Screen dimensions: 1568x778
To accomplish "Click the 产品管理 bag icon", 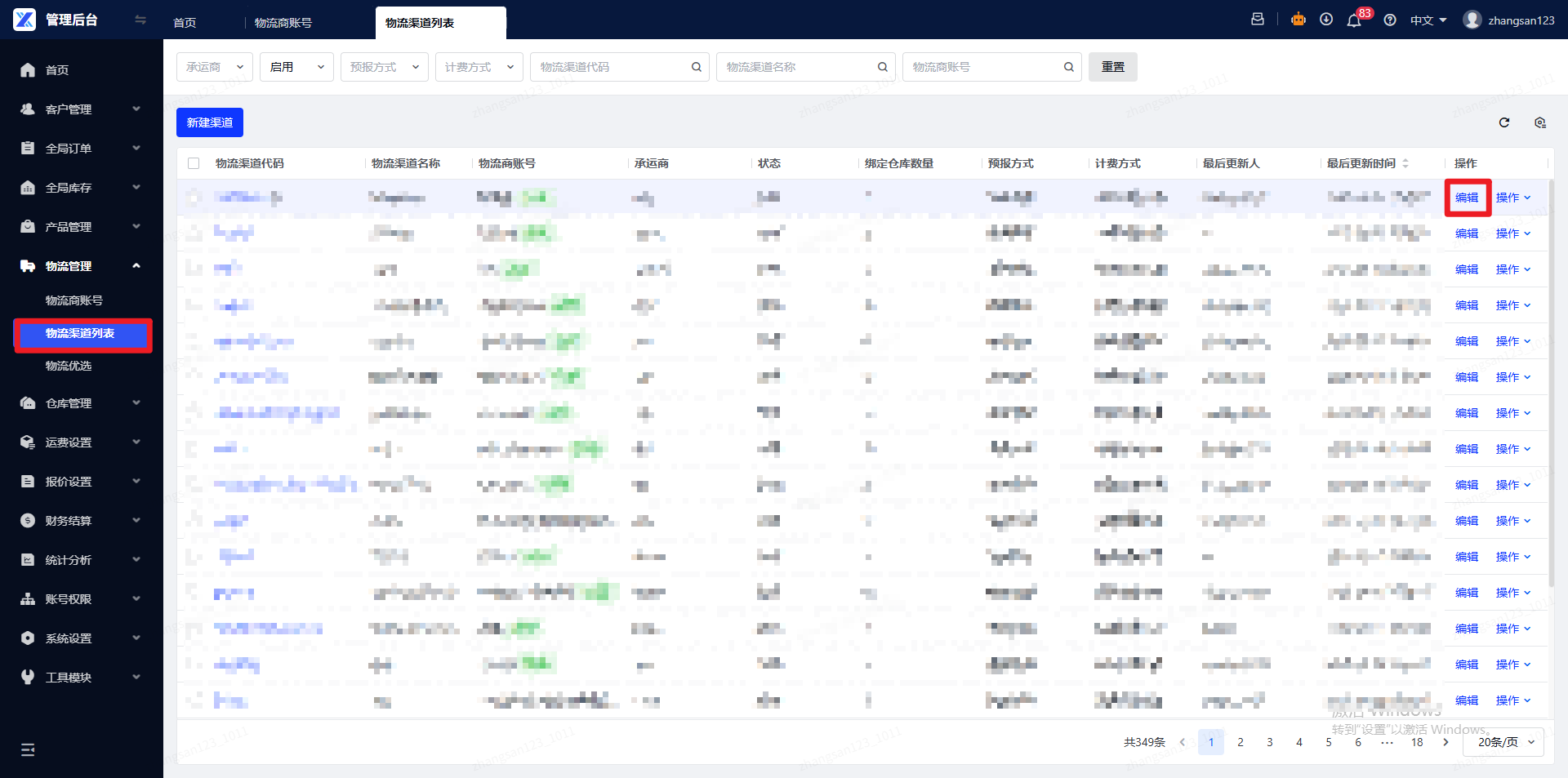I will pos(28,227).
